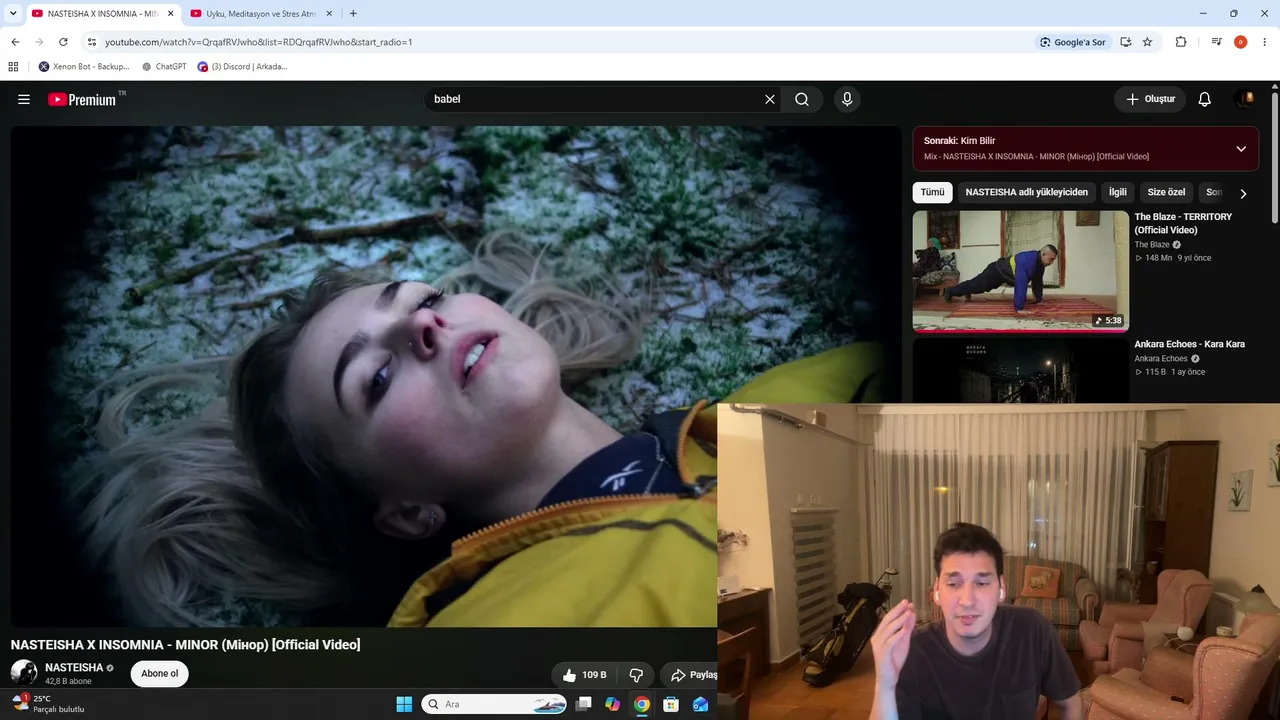Viewport: 1280px width, 720px height.
Task: Open Ankara Echoes - Kara Kara thumbnail
Action: point(1020,370)
